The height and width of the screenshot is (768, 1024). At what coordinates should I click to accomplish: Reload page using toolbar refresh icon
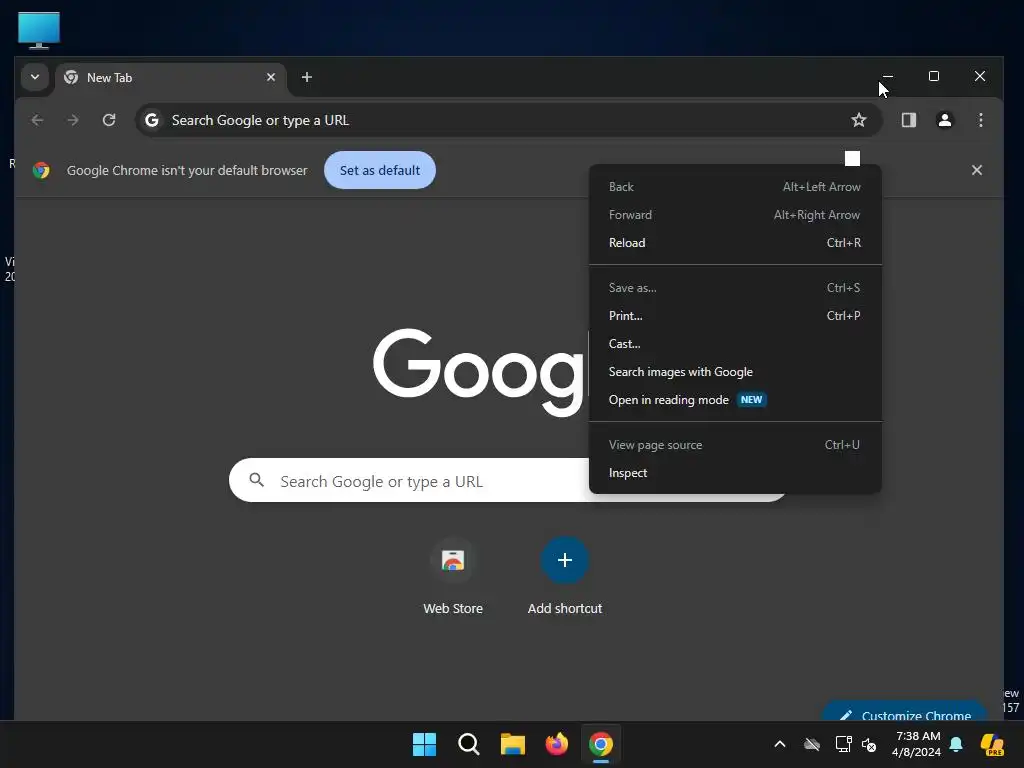[109, 120]
